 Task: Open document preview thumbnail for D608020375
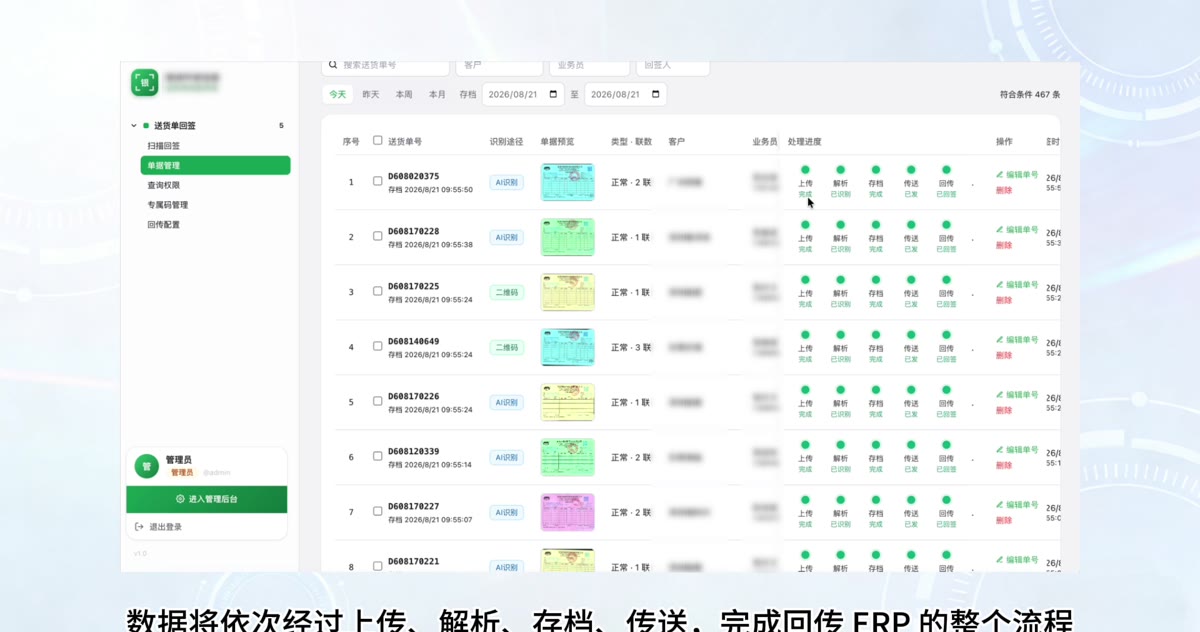[567, 182]
